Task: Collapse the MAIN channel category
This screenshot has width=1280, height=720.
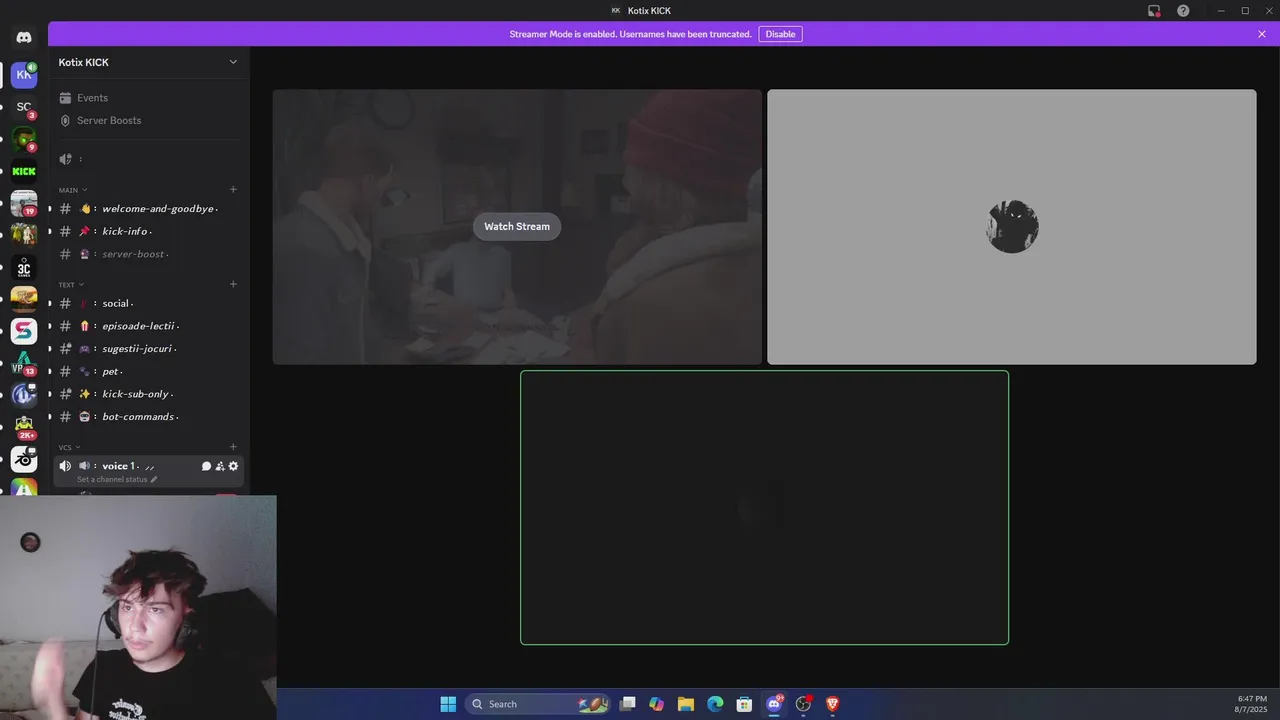Action: click(x=73, y=190)
